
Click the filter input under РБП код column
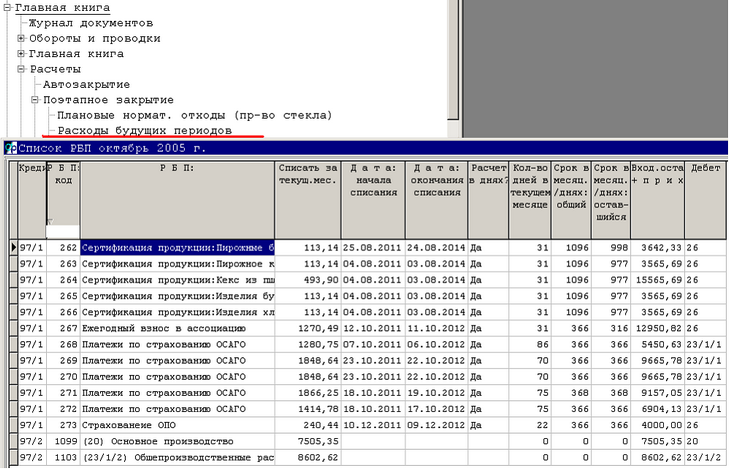pos(62,232)
